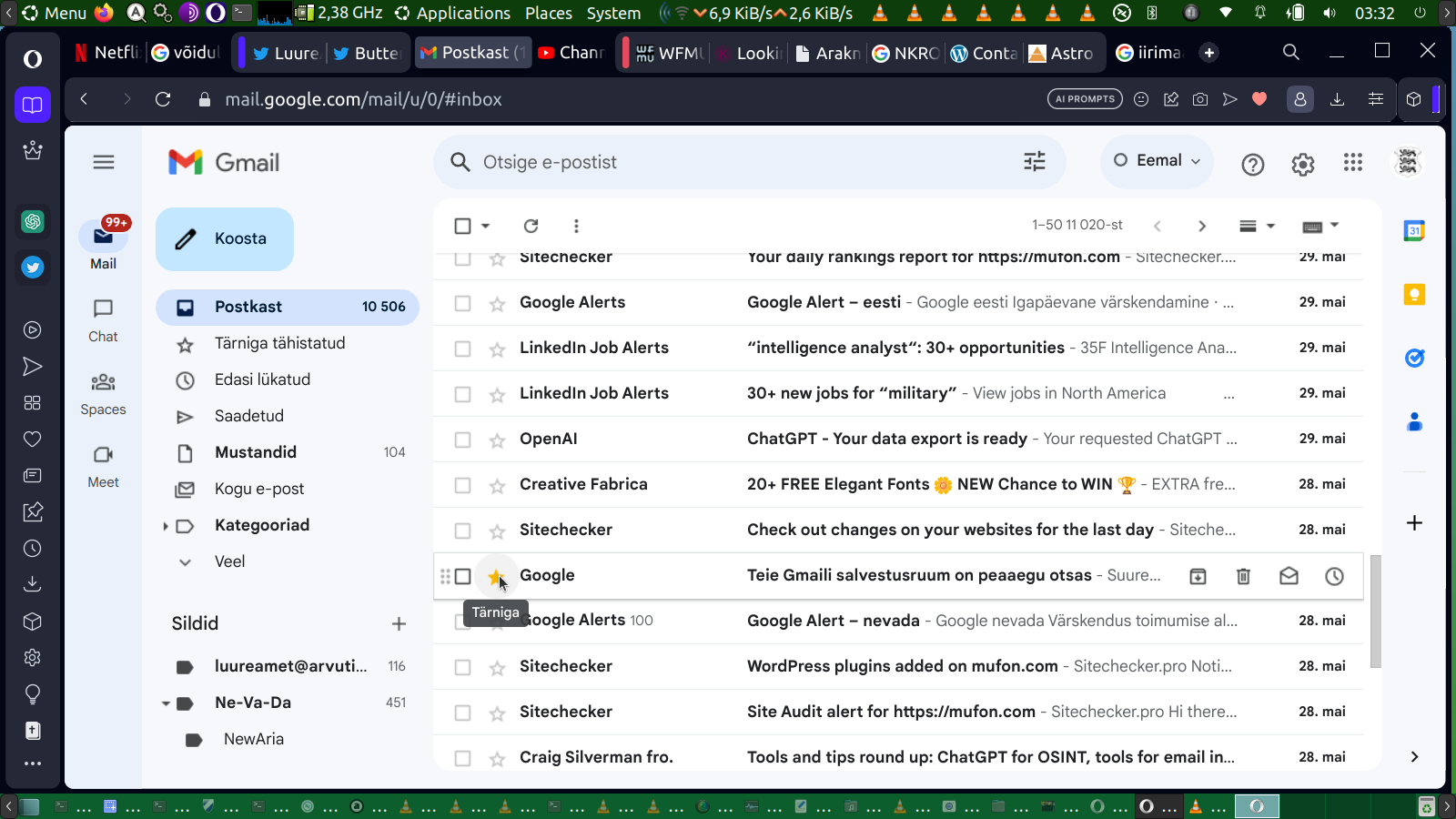Viewport: 1456px width, 819px height.
Task: Click the email list vertical scrollbar
Action: coord(1375,611)
